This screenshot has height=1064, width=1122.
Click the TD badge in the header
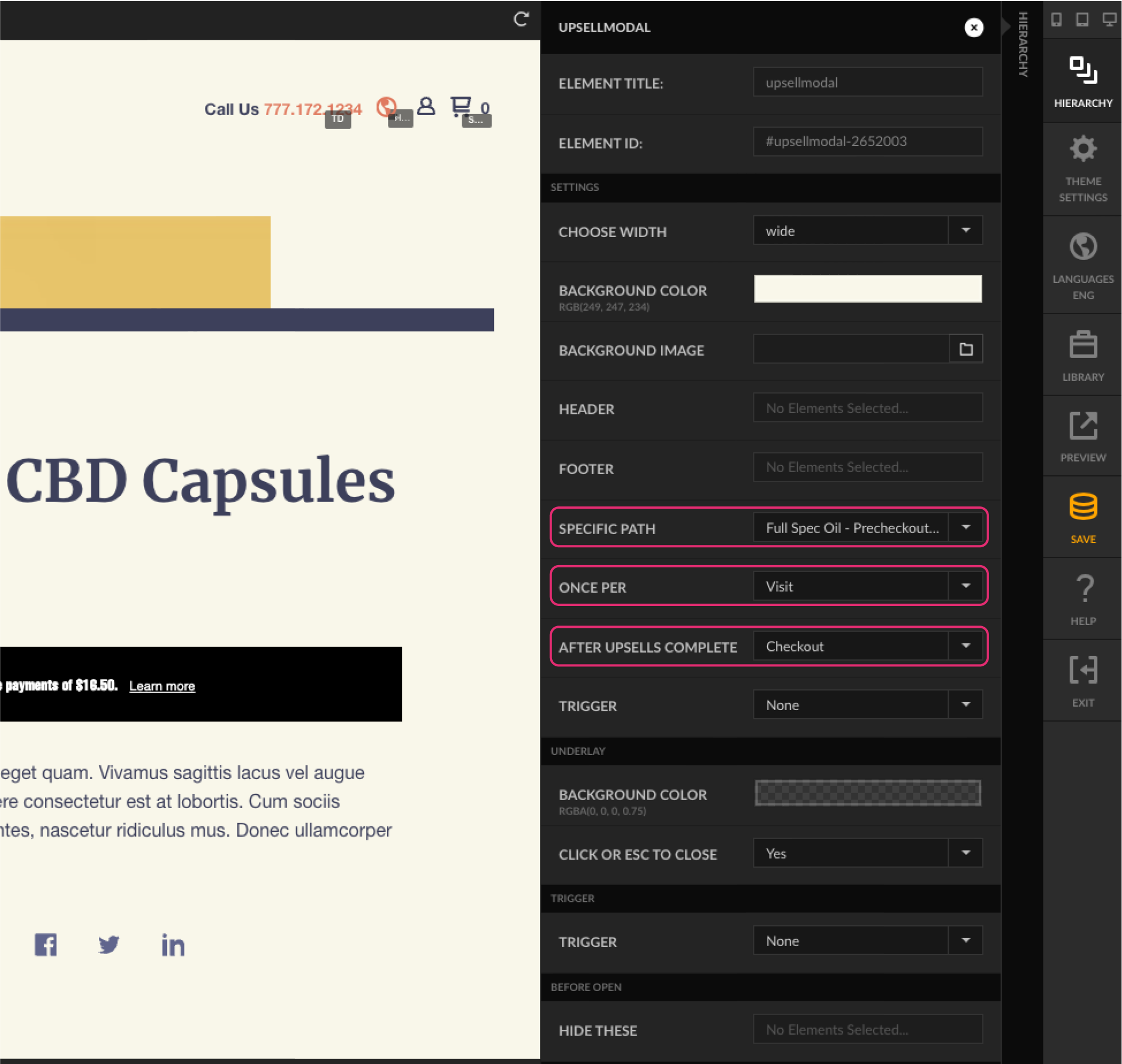tap(338, 119)
